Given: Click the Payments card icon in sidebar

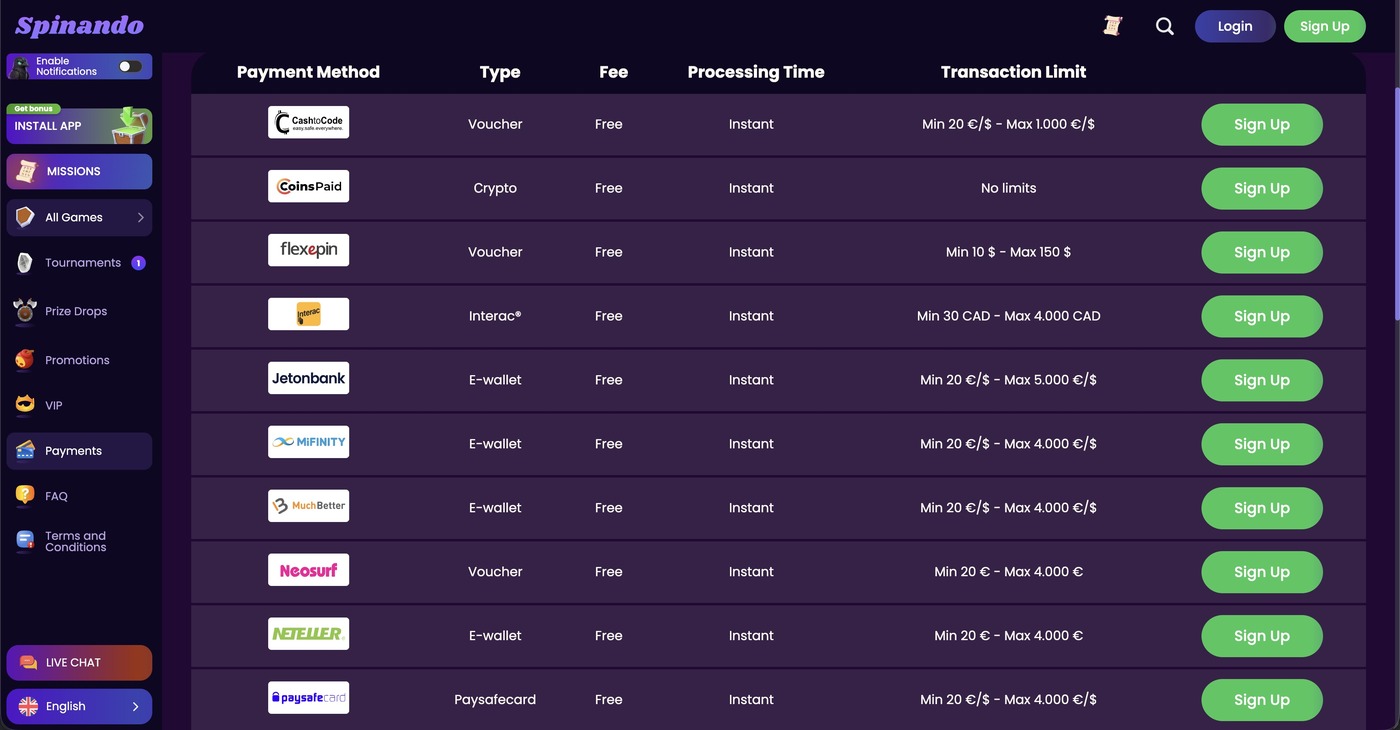Looking at the screenshot, I should (25, 451).
